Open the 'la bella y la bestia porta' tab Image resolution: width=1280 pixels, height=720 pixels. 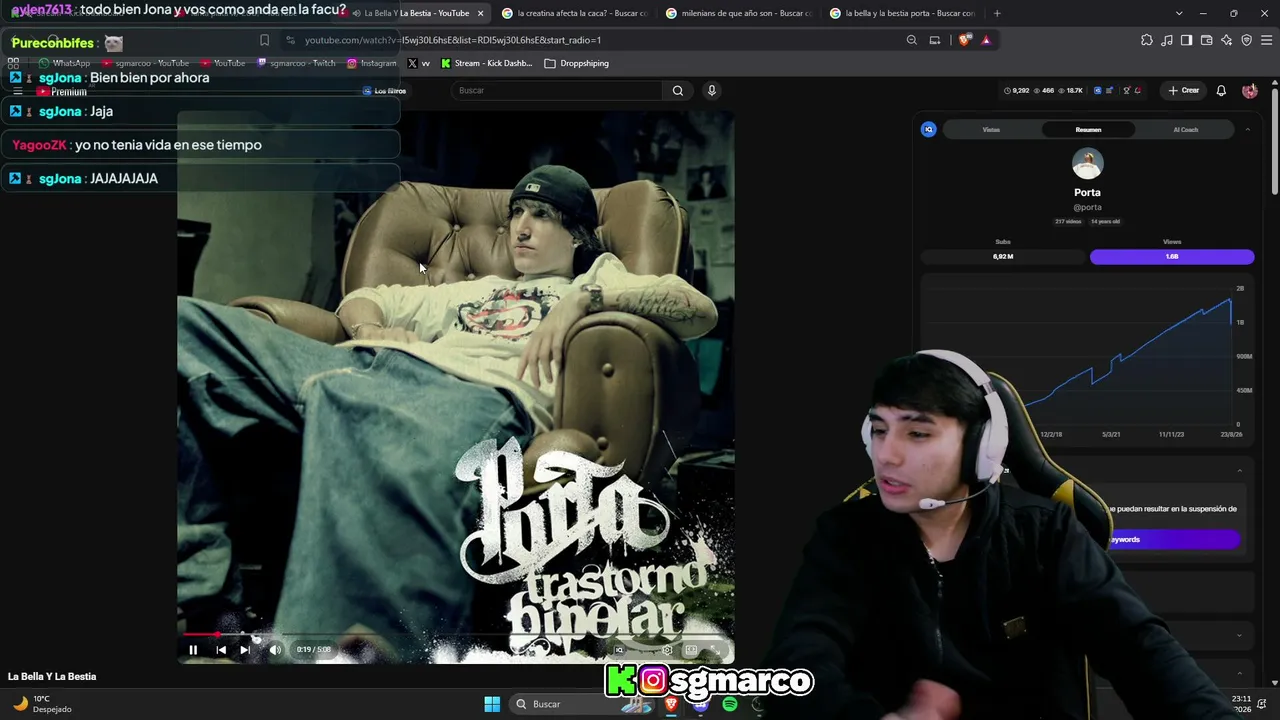point(902,13)
